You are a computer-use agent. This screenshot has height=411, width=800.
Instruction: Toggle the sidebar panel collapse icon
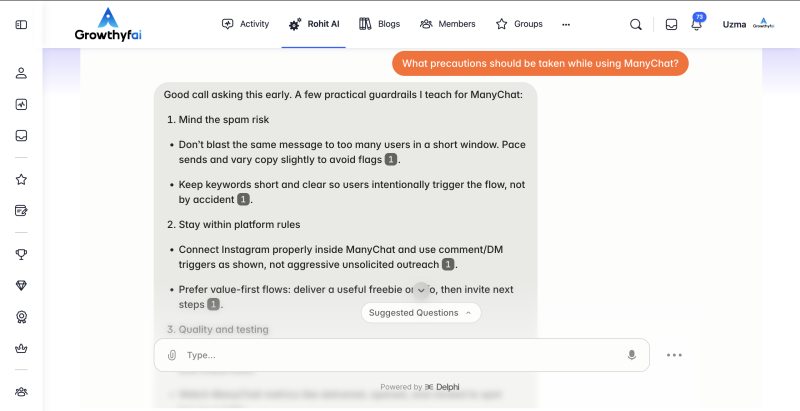pos(21,24)
